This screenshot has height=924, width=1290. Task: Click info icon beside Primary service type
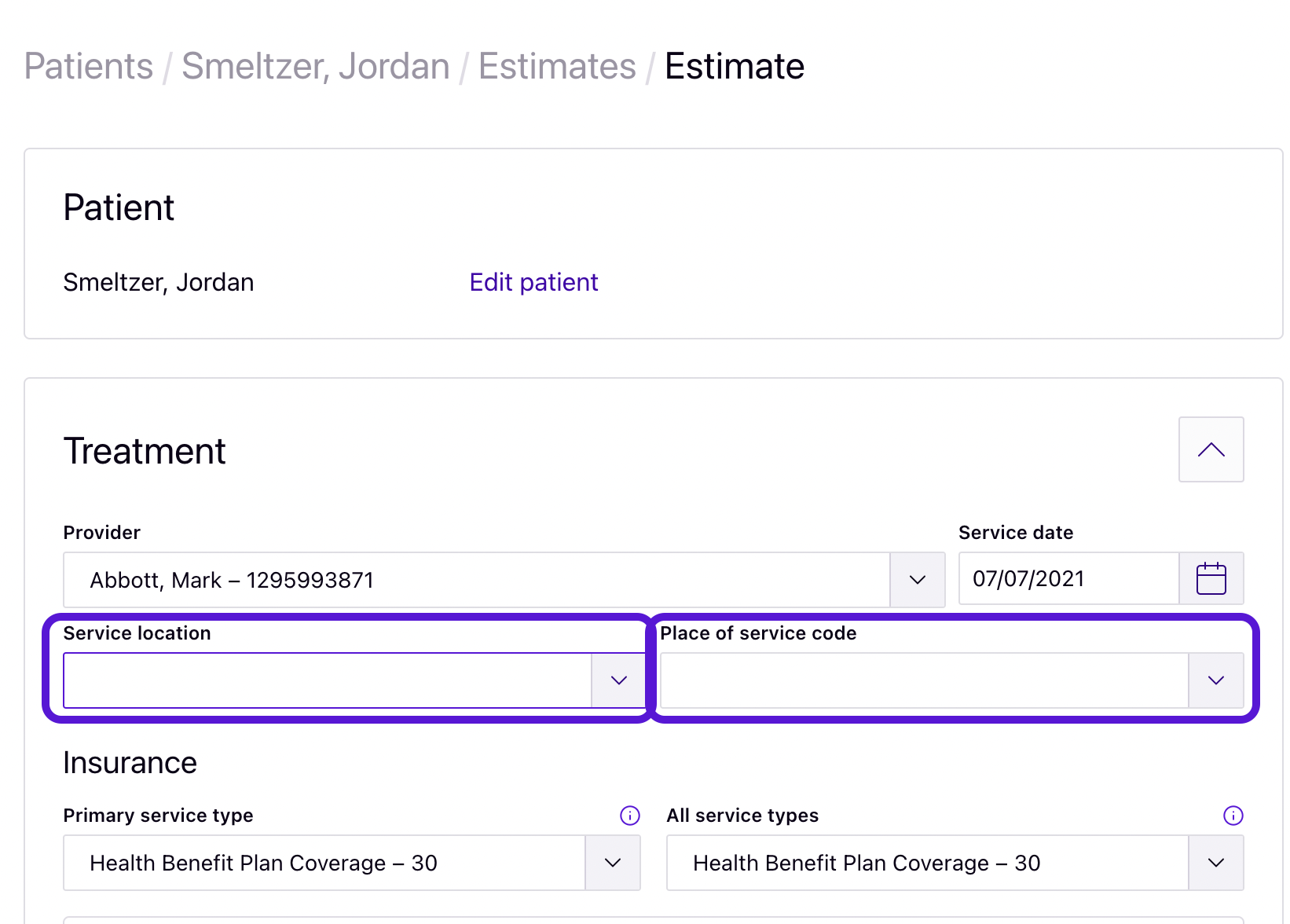click(x=630, y=816)
